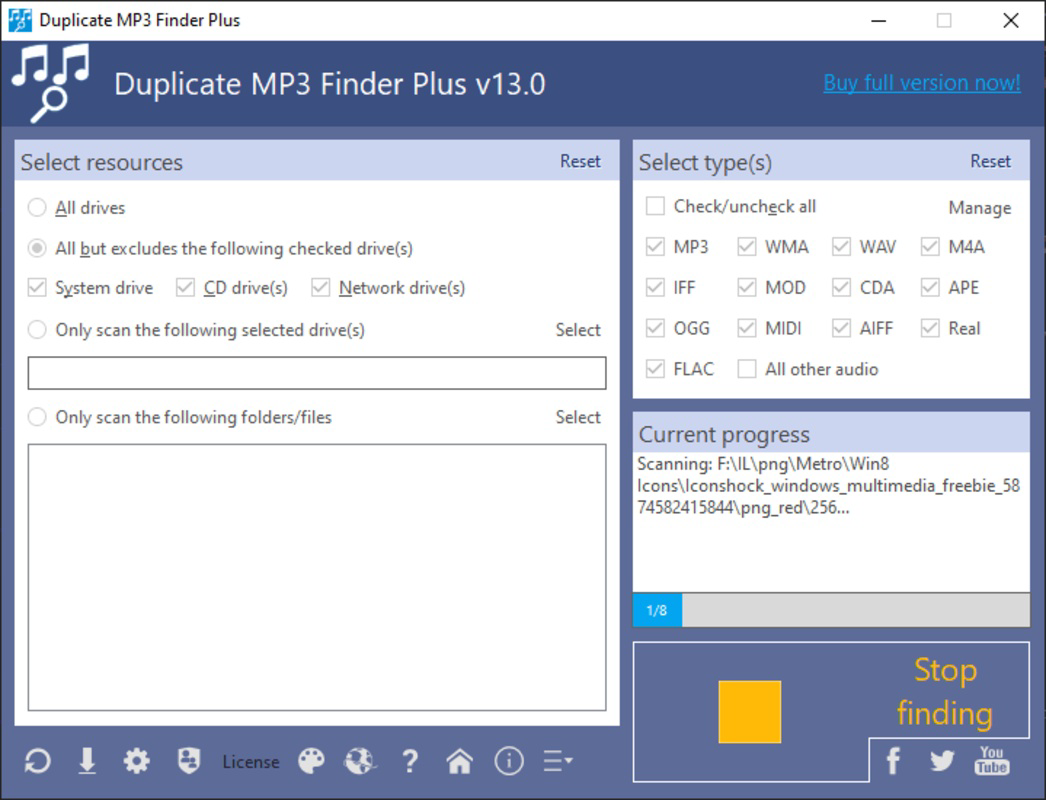This screenshot has width=1046, height=800.
Task: Click the shield user icon
Action: click(x=189, y=761)
